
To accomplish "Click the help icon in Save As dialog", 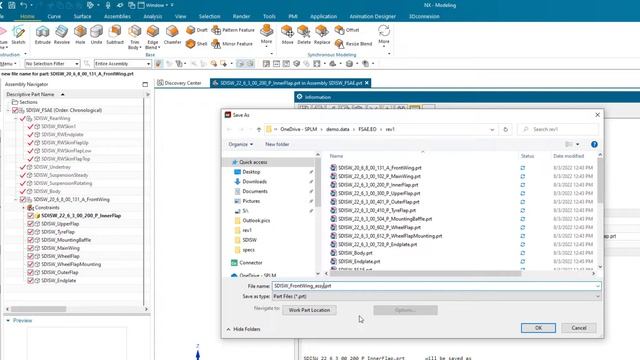I will tap(594, 144).
